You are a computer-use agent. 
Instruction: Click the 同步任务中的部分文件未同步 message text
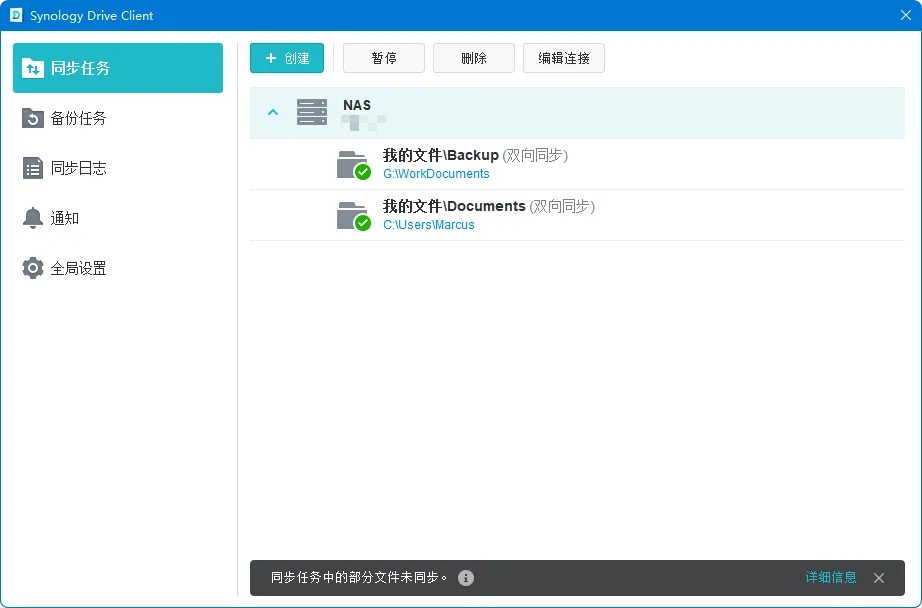coord(359,577)
